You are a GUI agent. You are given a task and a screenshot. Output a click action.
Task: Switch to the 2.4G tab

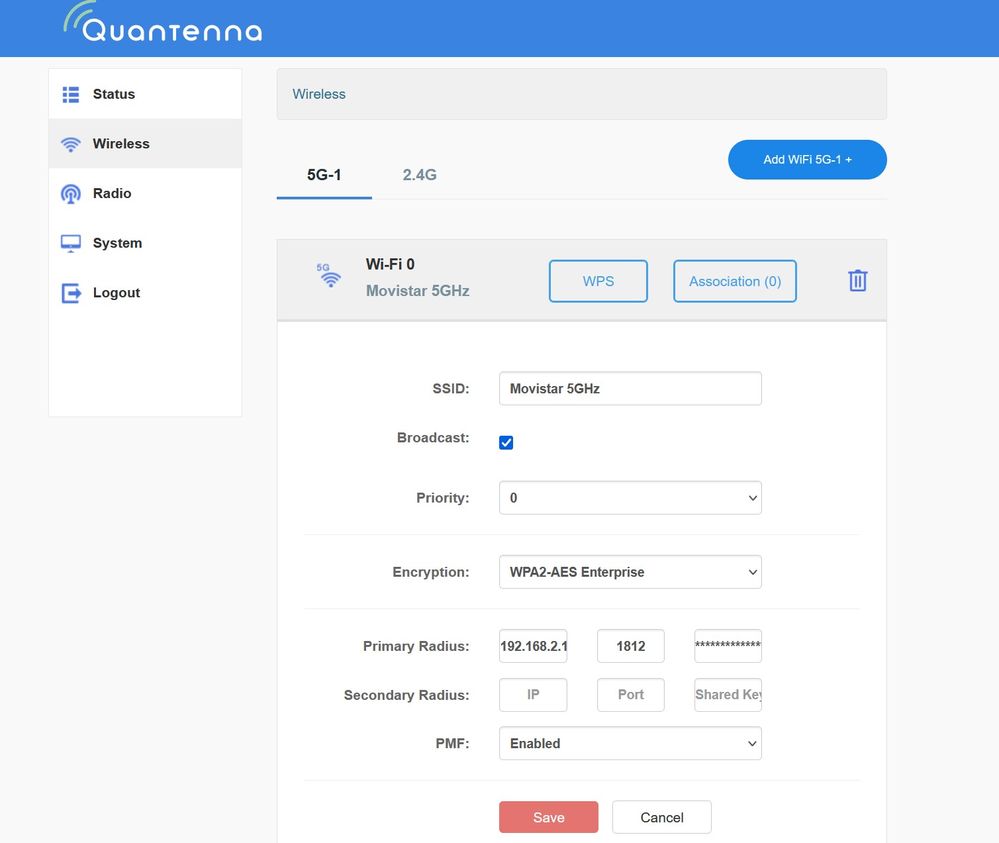(x=419, y=175)
